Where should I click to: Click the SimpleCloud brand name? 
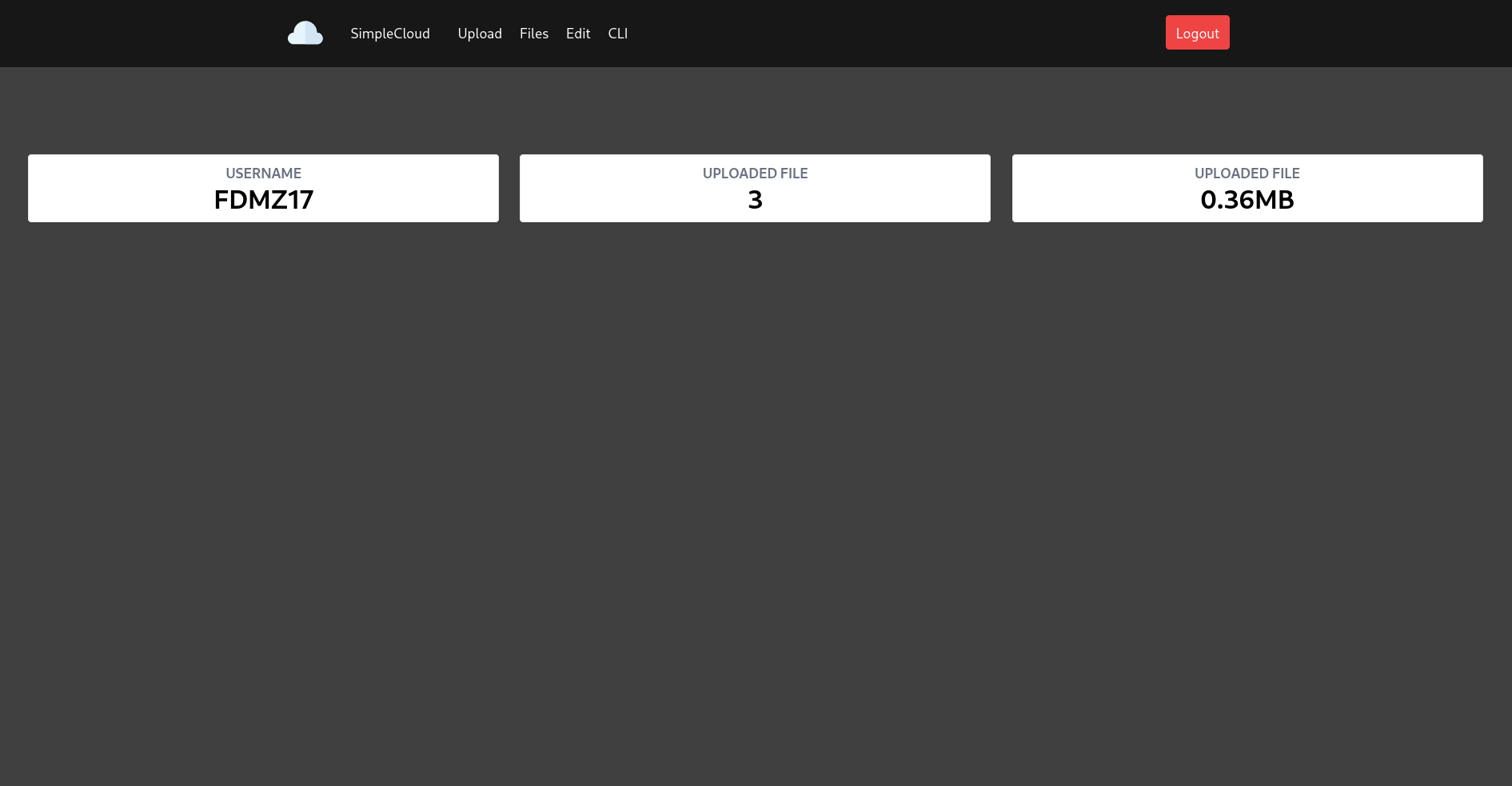click(390, 34)
